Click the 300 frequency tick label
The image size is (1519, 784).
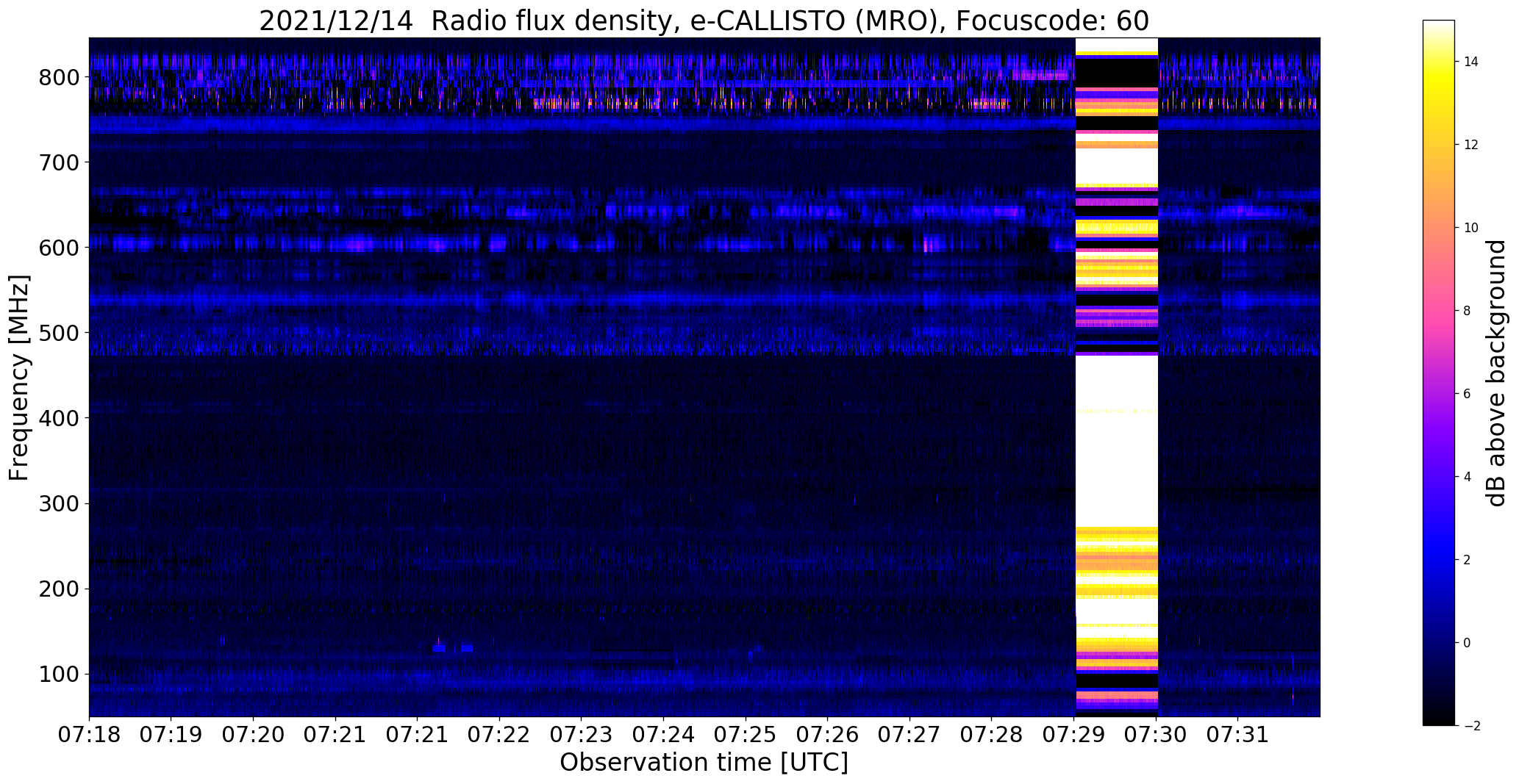click(x=59, y=503)
